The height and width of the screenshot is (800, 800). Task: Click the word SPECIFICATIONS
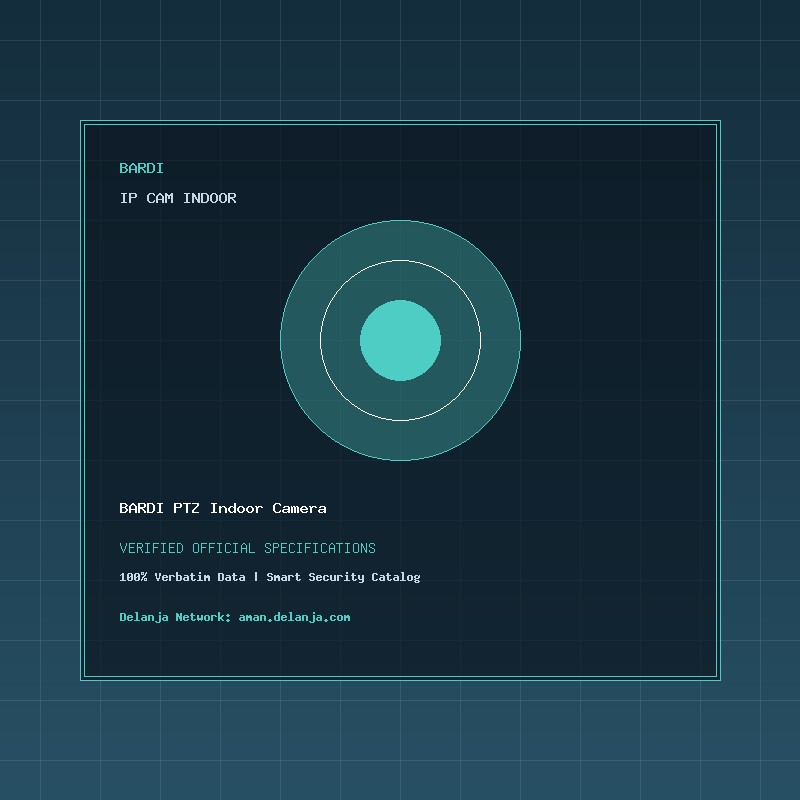[320, 548]
